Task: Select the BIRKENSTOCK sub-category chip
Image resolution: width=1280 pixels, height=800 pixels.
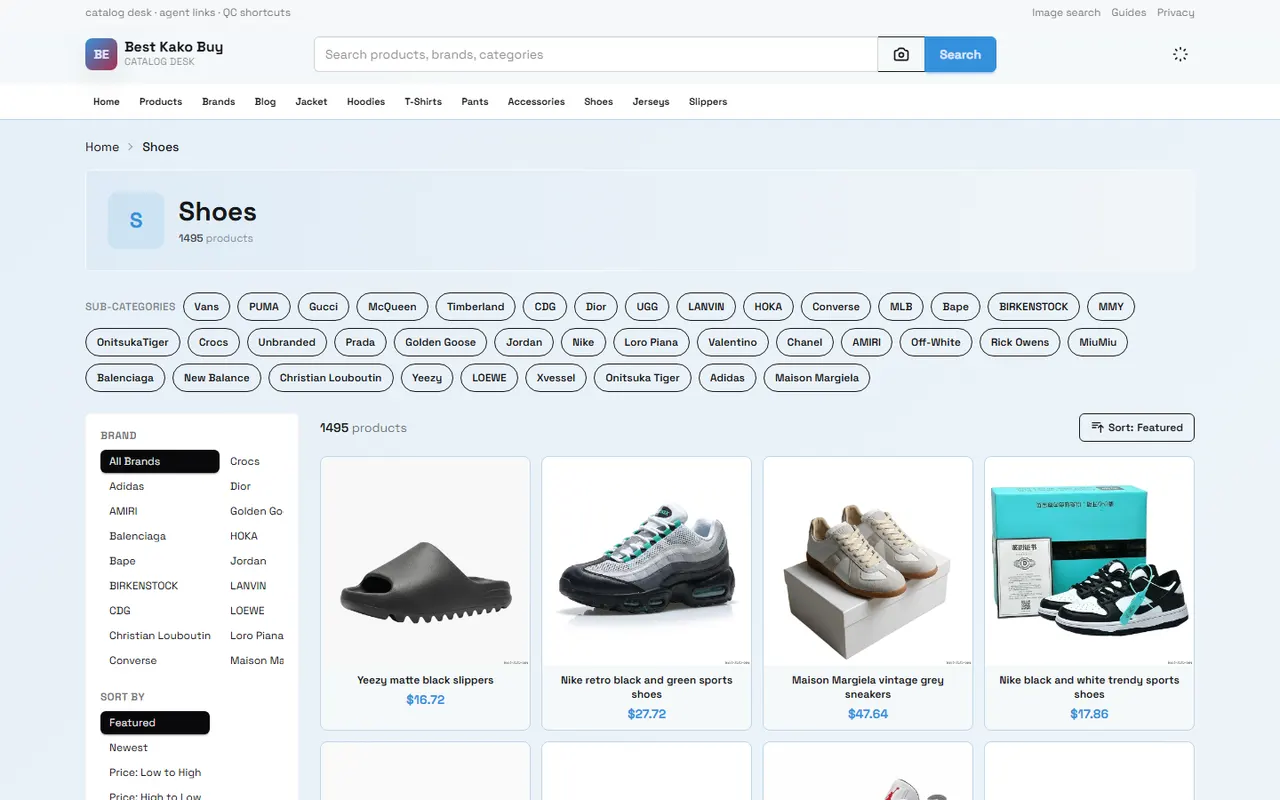Action: [1034, 307]
